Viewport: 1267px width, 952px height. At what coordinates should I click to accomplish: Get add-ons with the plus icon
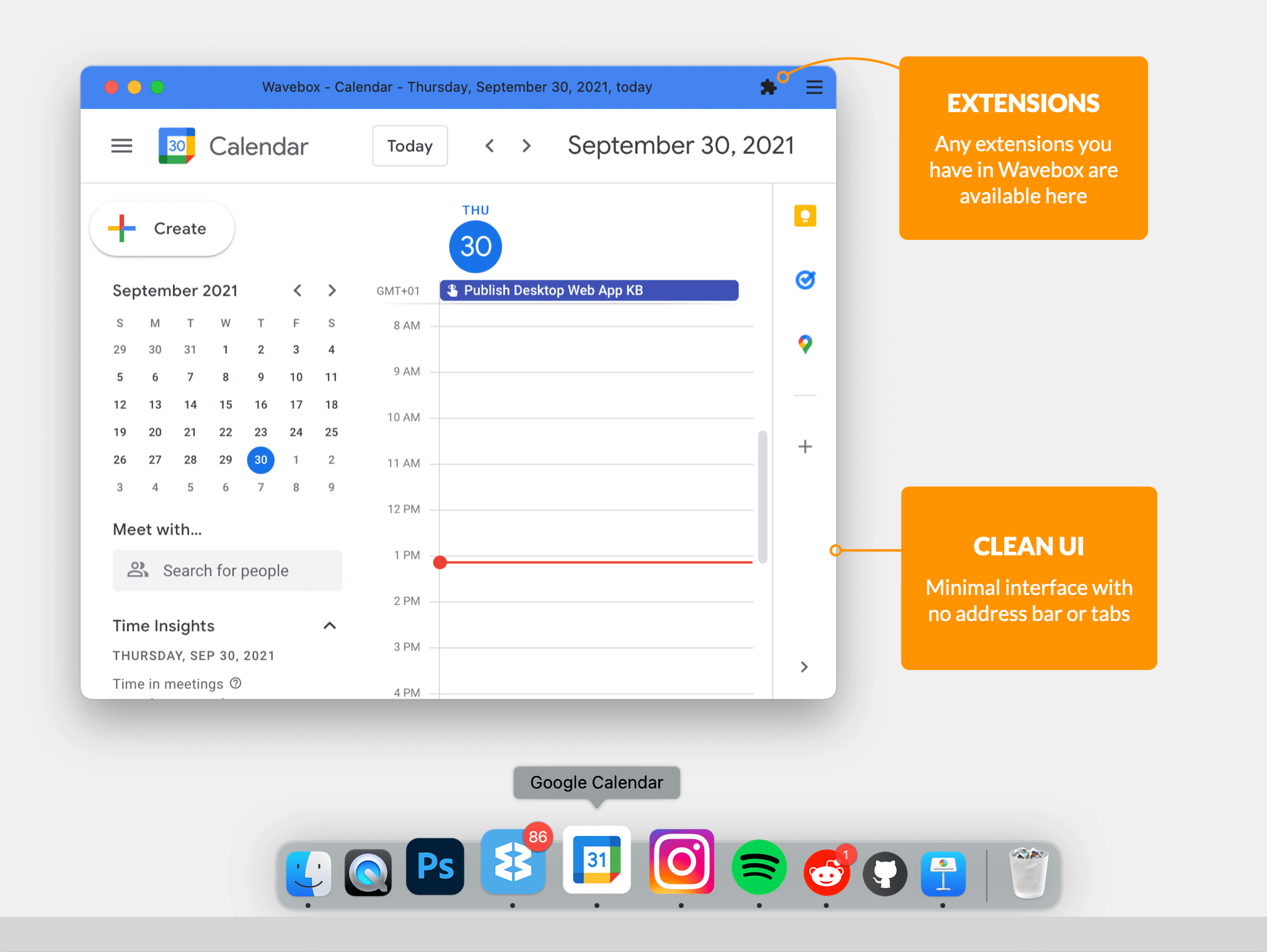pyautogui.click(x=805, y=446)
